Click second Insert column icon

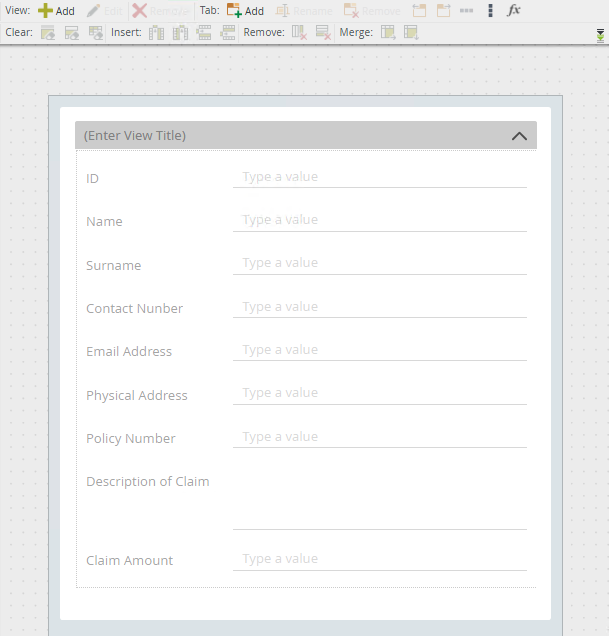tap(180, 32)
